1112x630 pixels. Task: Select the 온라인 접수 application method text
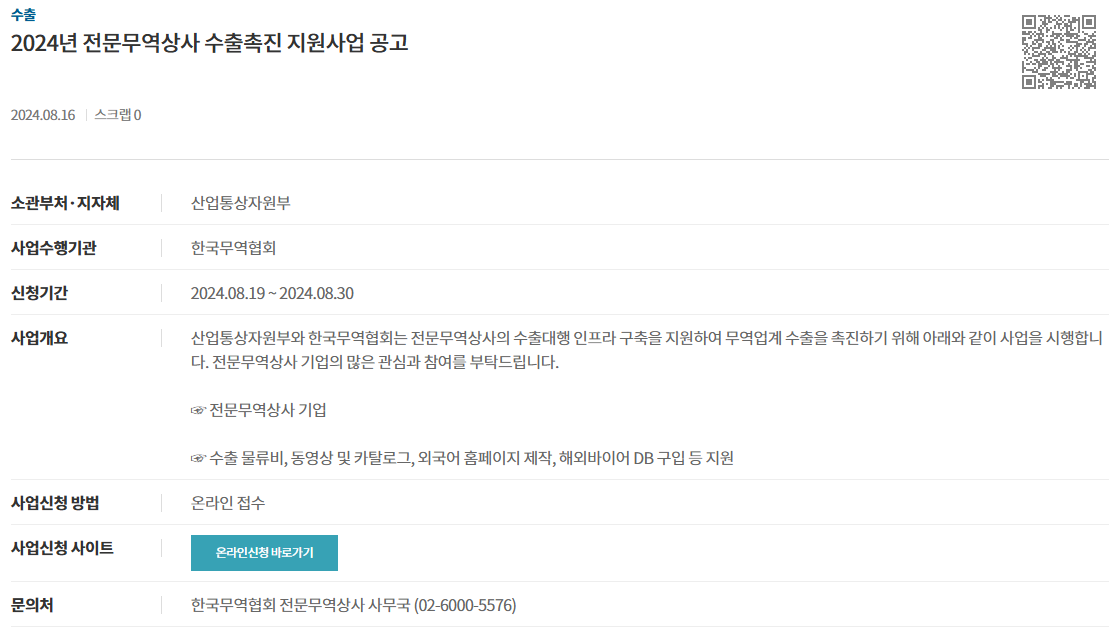point(228,503)
